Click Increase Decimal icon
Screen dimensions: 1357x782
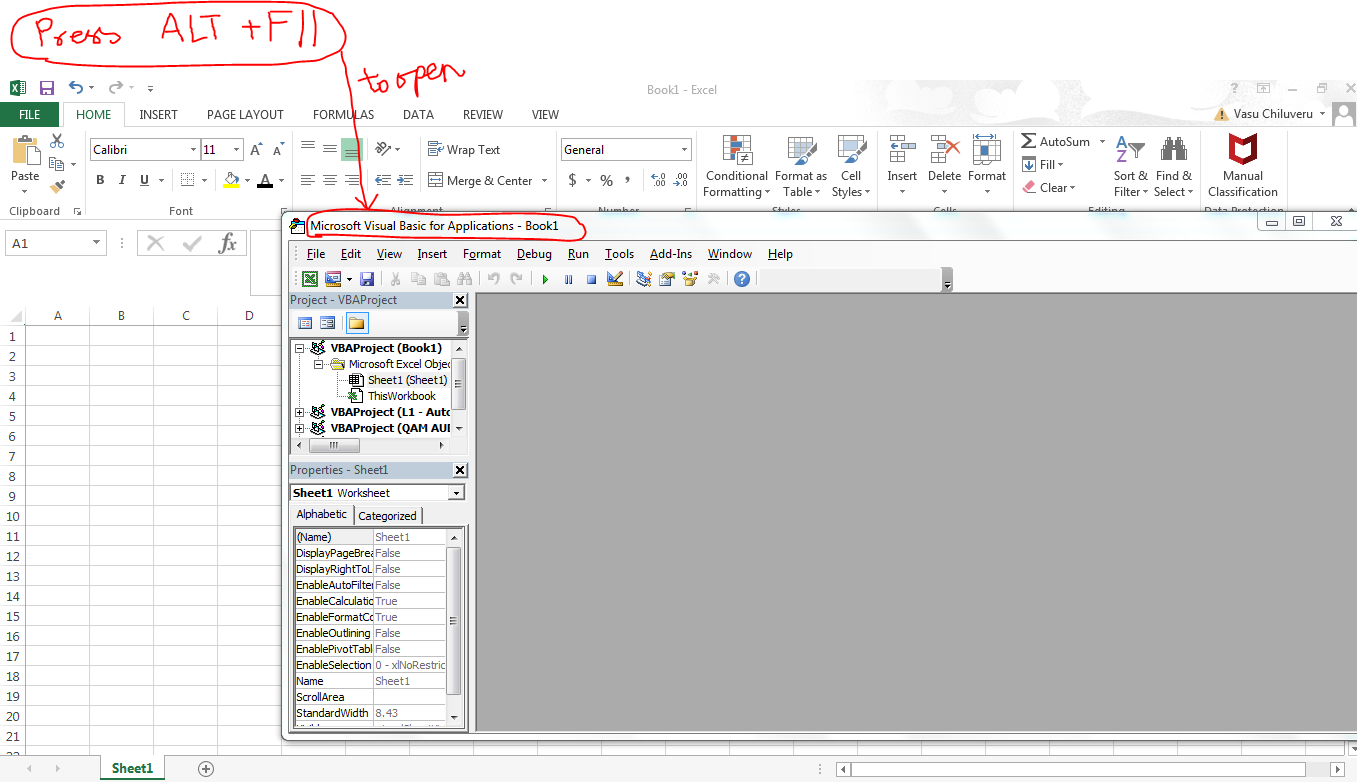(658, 181)
